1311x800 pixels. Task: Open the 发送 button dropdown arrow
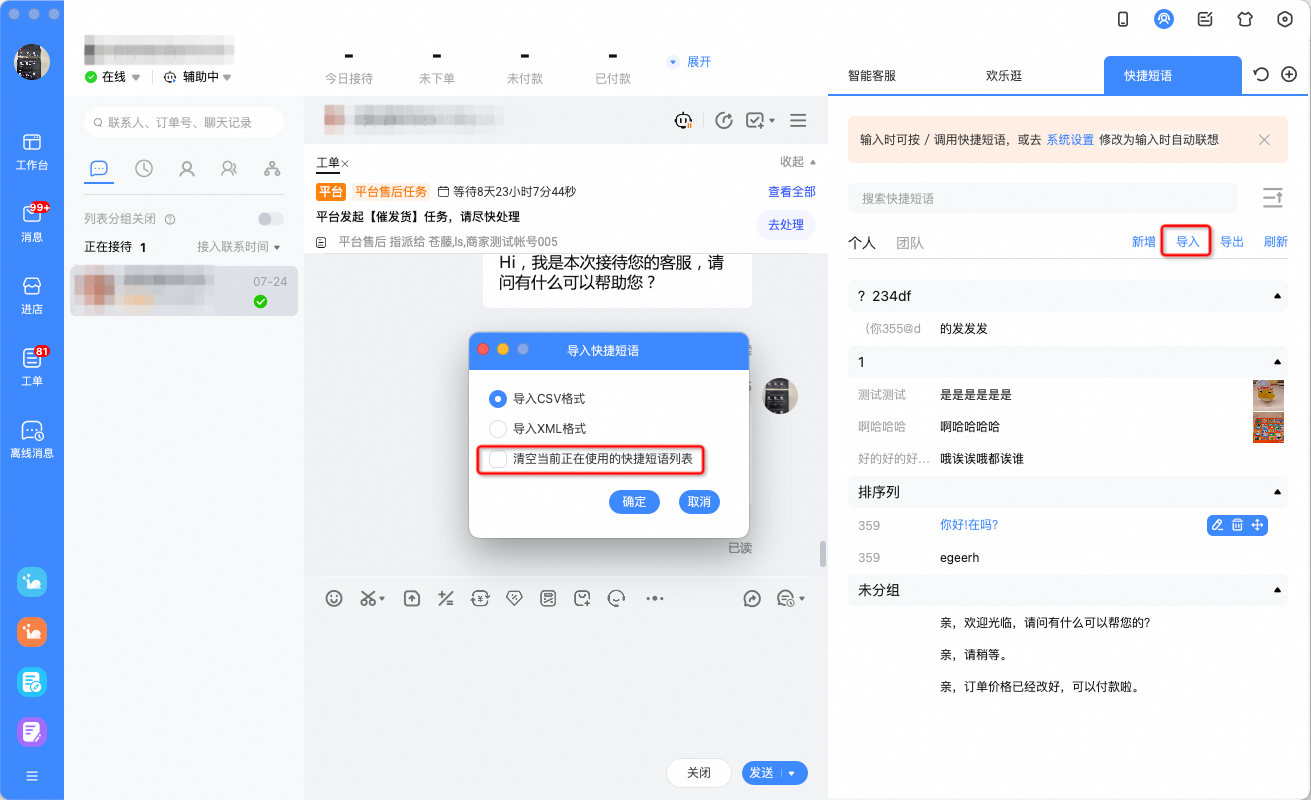[792, 773]
